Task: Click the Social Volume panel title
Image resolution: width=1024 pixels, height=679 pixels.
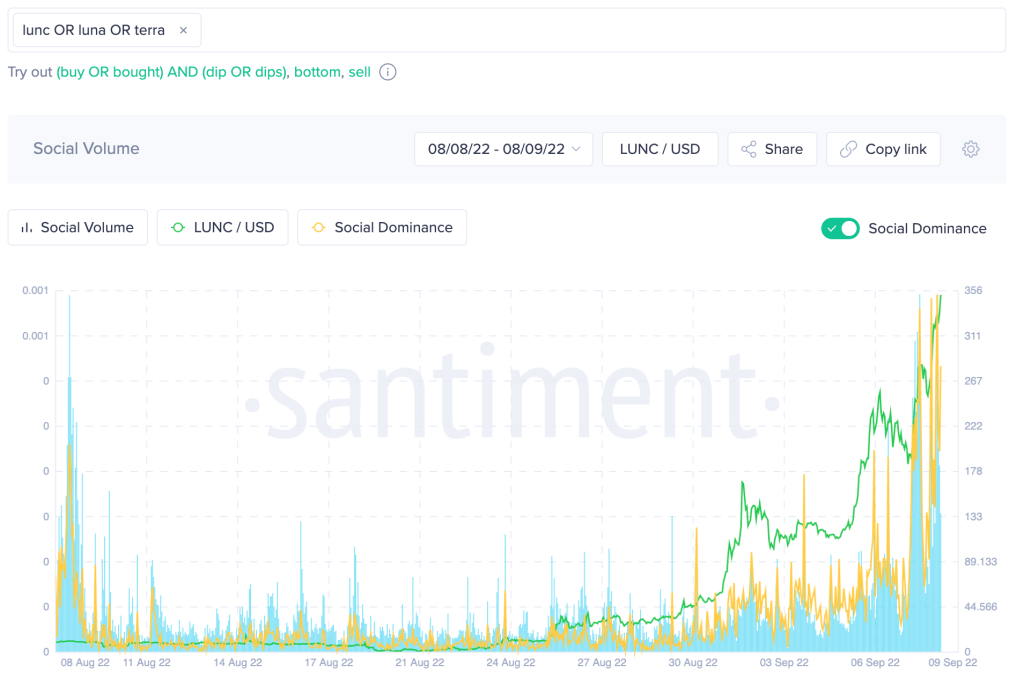Action: pos(86,148)
